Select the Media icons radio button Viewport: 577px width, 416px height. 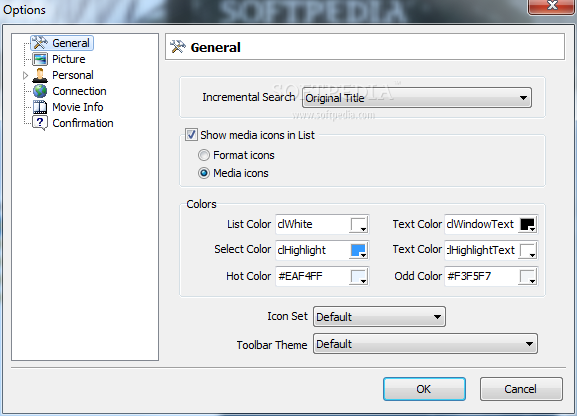(x=204, y=173)
